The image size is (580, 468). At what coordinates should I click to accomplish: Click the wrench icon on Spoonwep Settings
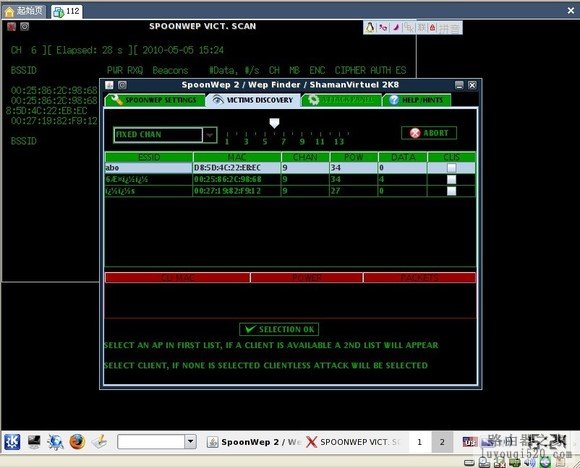[117, 100]
